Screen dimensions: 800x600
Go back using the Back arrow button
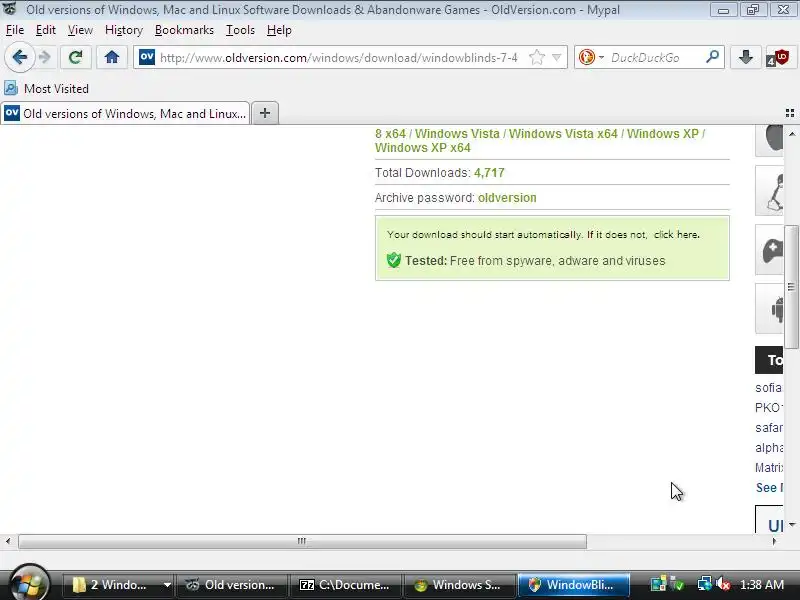tap(19, 57)
